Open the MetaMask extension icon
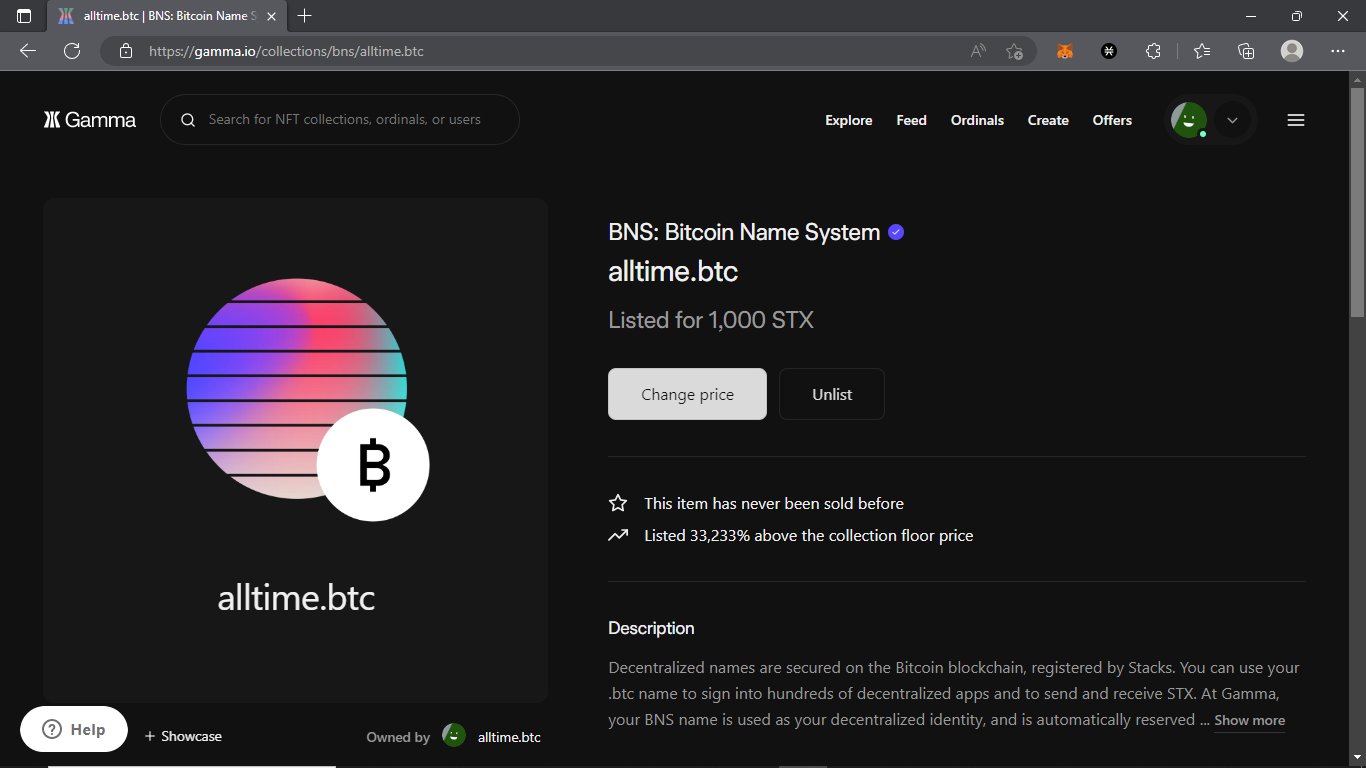This screenshot has width=1366, height=768. point(1064,50)
